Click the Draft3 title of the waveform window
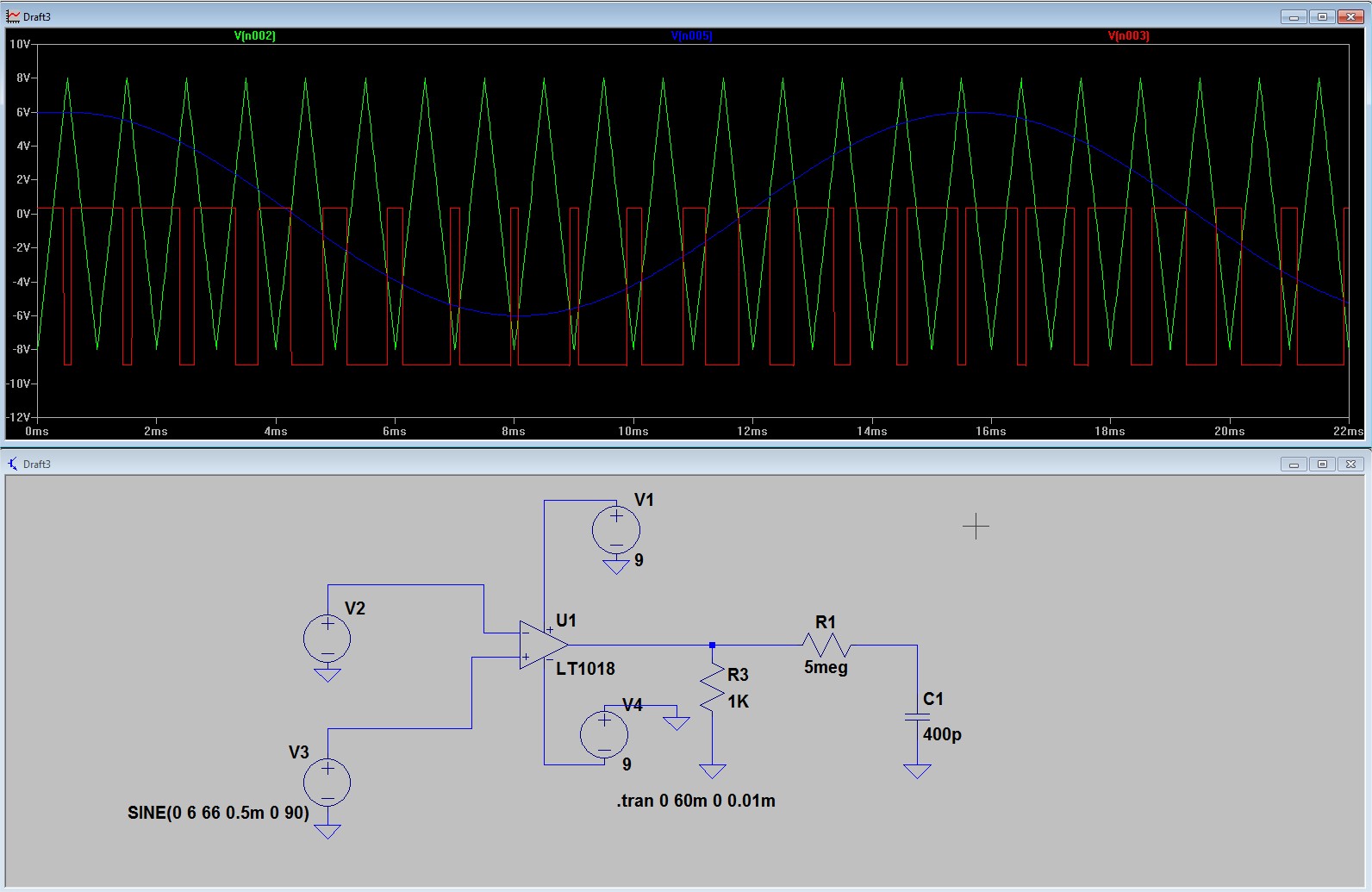Viewport: 1372px width, 892px height. [37, 16]
